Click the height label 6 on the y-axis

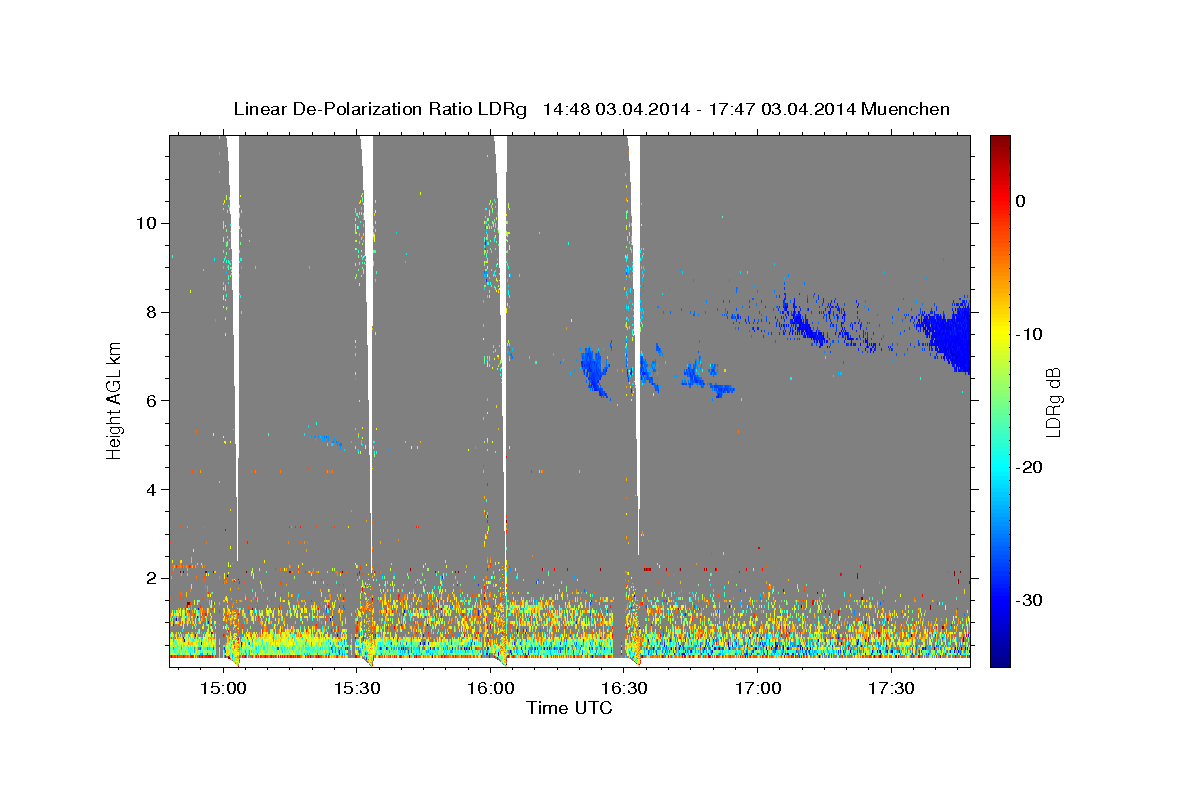point(150,400)
